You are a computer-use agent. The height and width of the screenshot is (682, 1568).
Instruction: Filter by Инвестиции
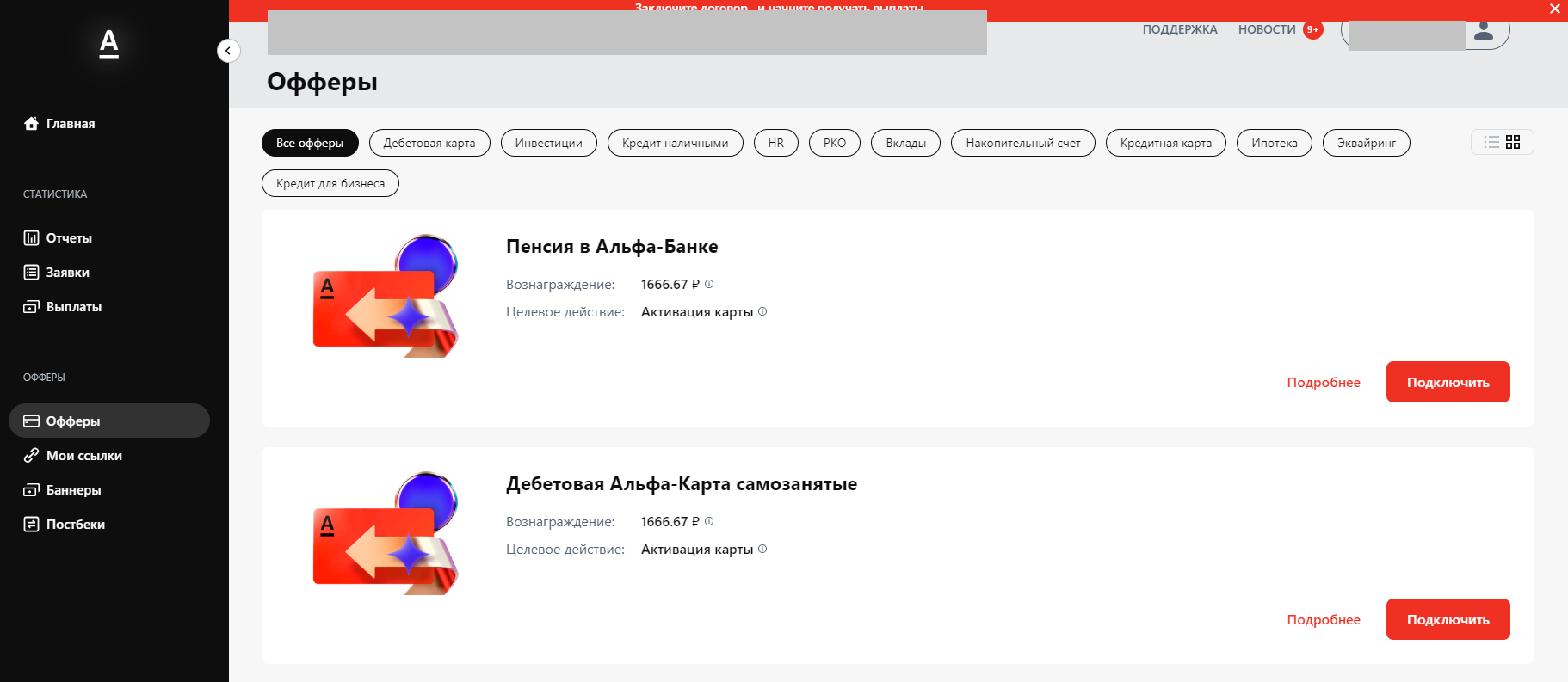point(549,143)
